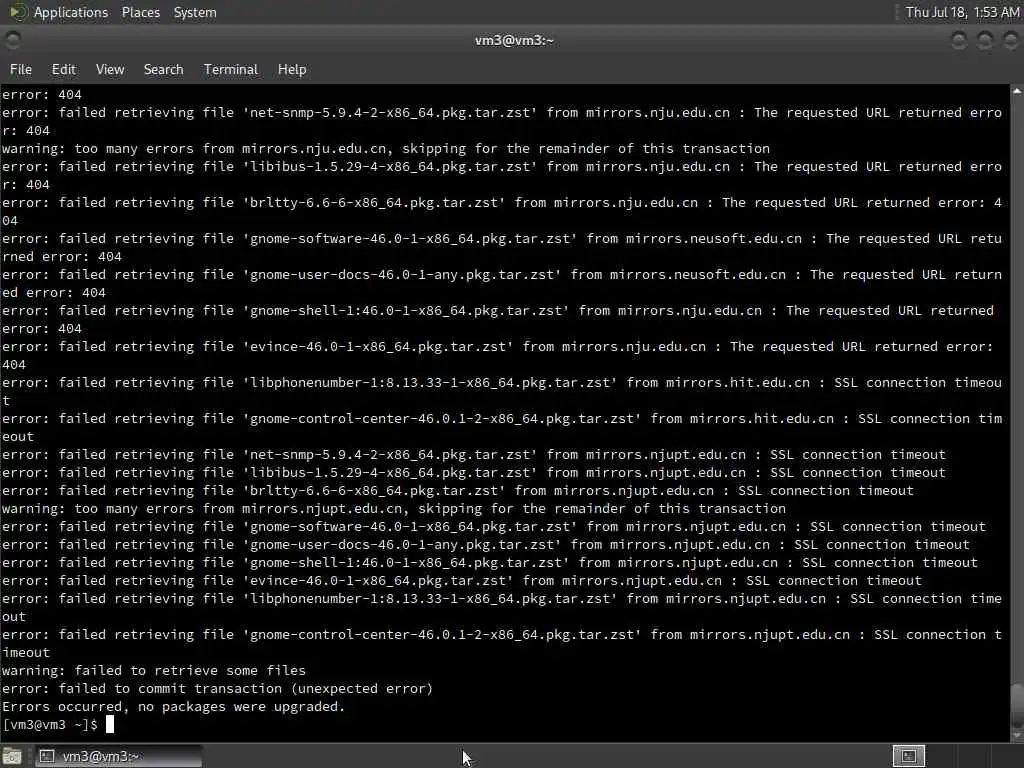
Task: Open the Edit menu
Action: tap(63, 69)
